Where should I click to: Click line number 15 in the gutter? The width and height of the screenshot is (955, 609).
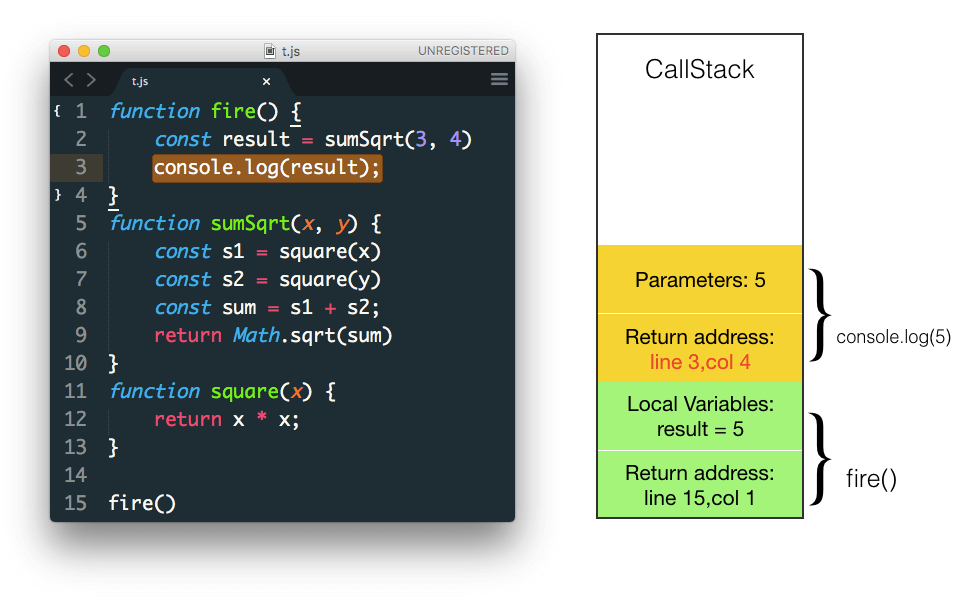click(x=76, y=503)
